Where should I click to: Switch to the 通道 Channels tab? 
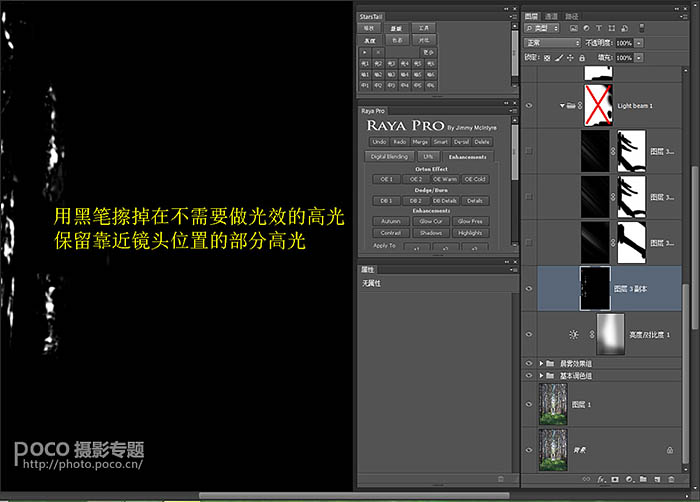(551, 17)
